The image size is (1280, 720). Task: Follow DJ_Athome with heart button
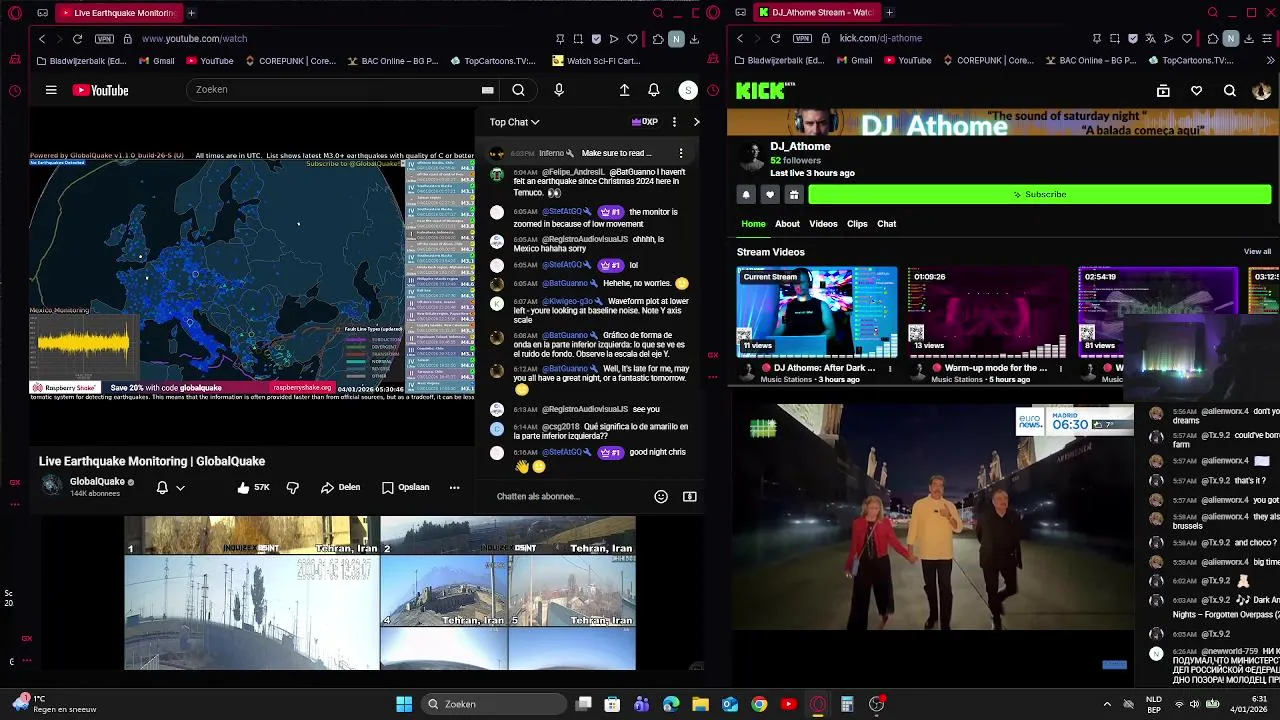[770, 194]
